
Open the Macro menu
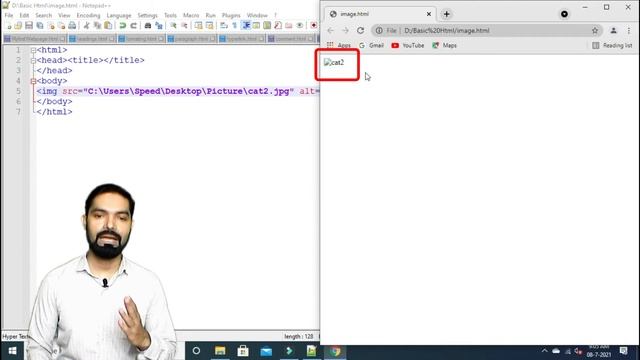[191, 15]
